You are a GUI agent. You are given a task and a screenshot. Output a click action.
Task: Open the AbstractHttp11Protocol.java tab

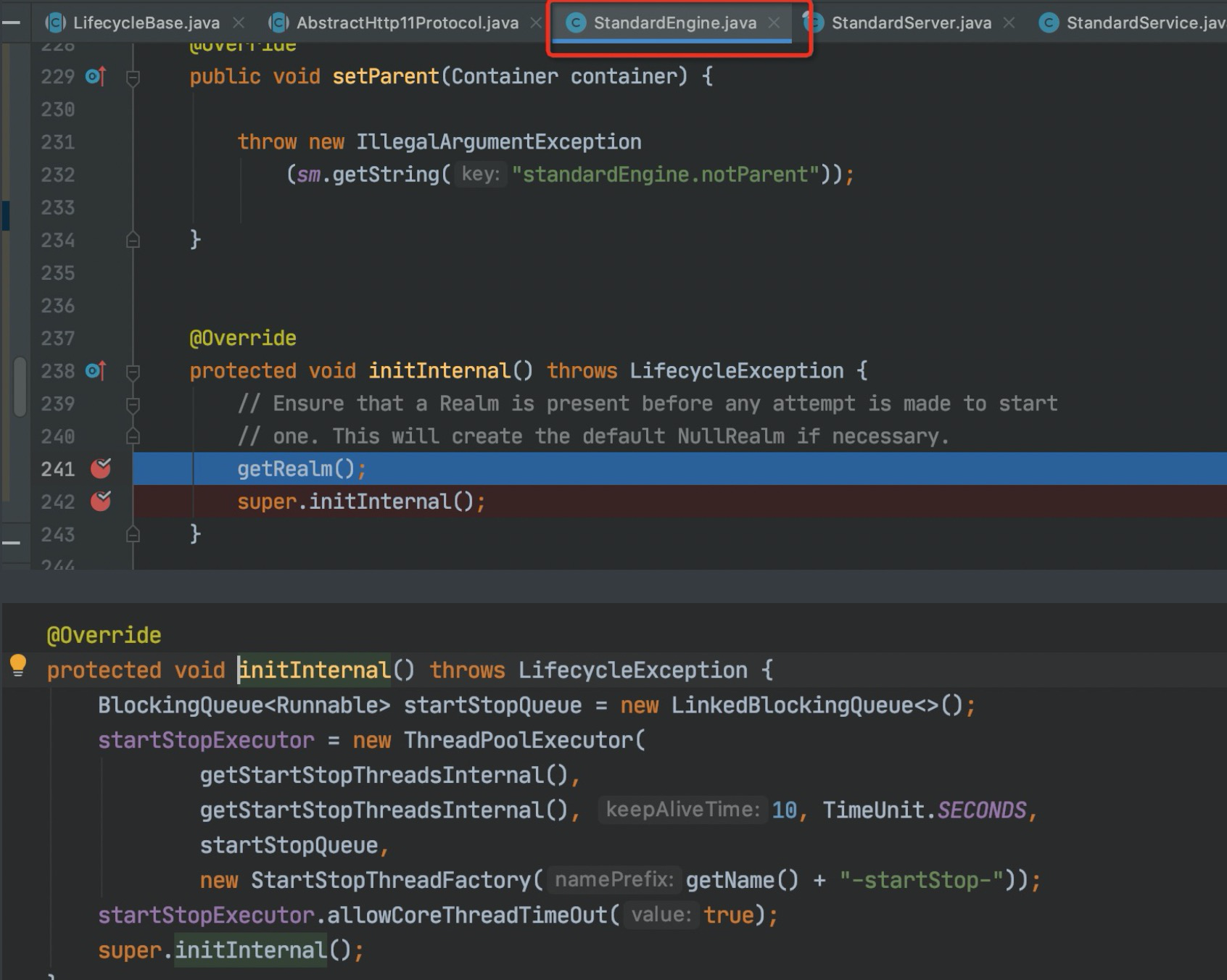[407, 23]
